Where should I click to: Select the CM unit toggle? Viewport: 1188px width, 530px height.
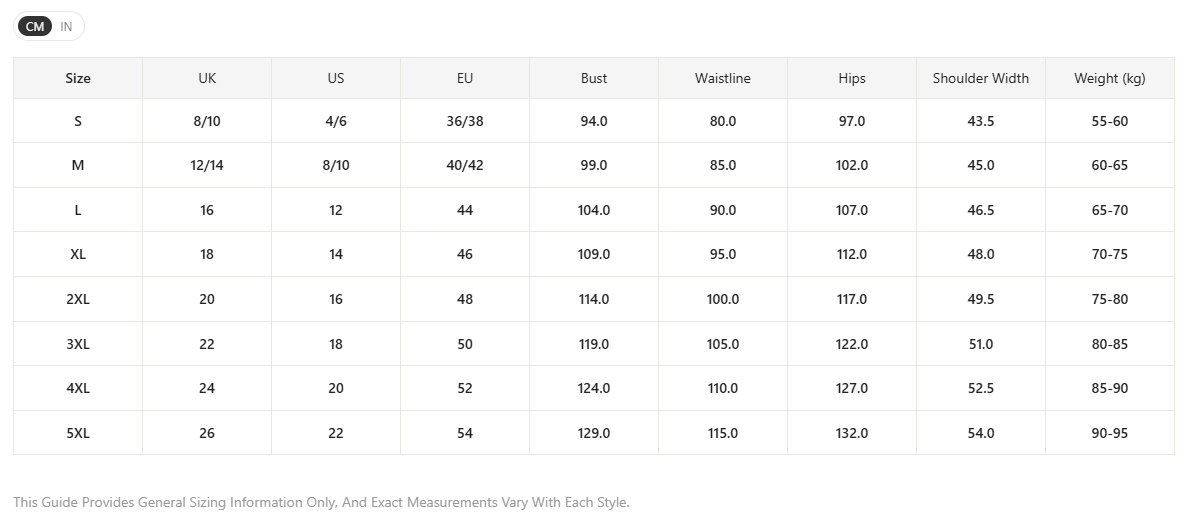35,26
